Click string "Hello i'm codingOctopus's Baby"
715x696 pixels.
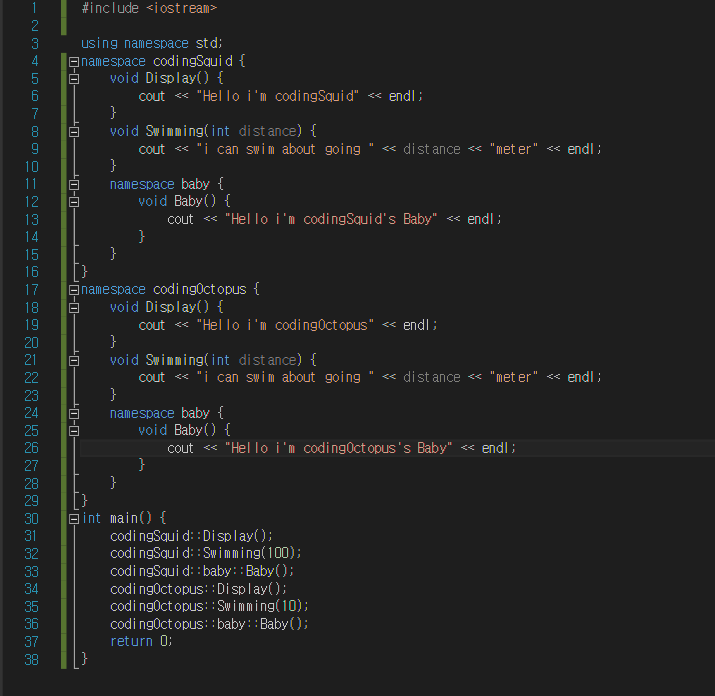click(338, 448)
